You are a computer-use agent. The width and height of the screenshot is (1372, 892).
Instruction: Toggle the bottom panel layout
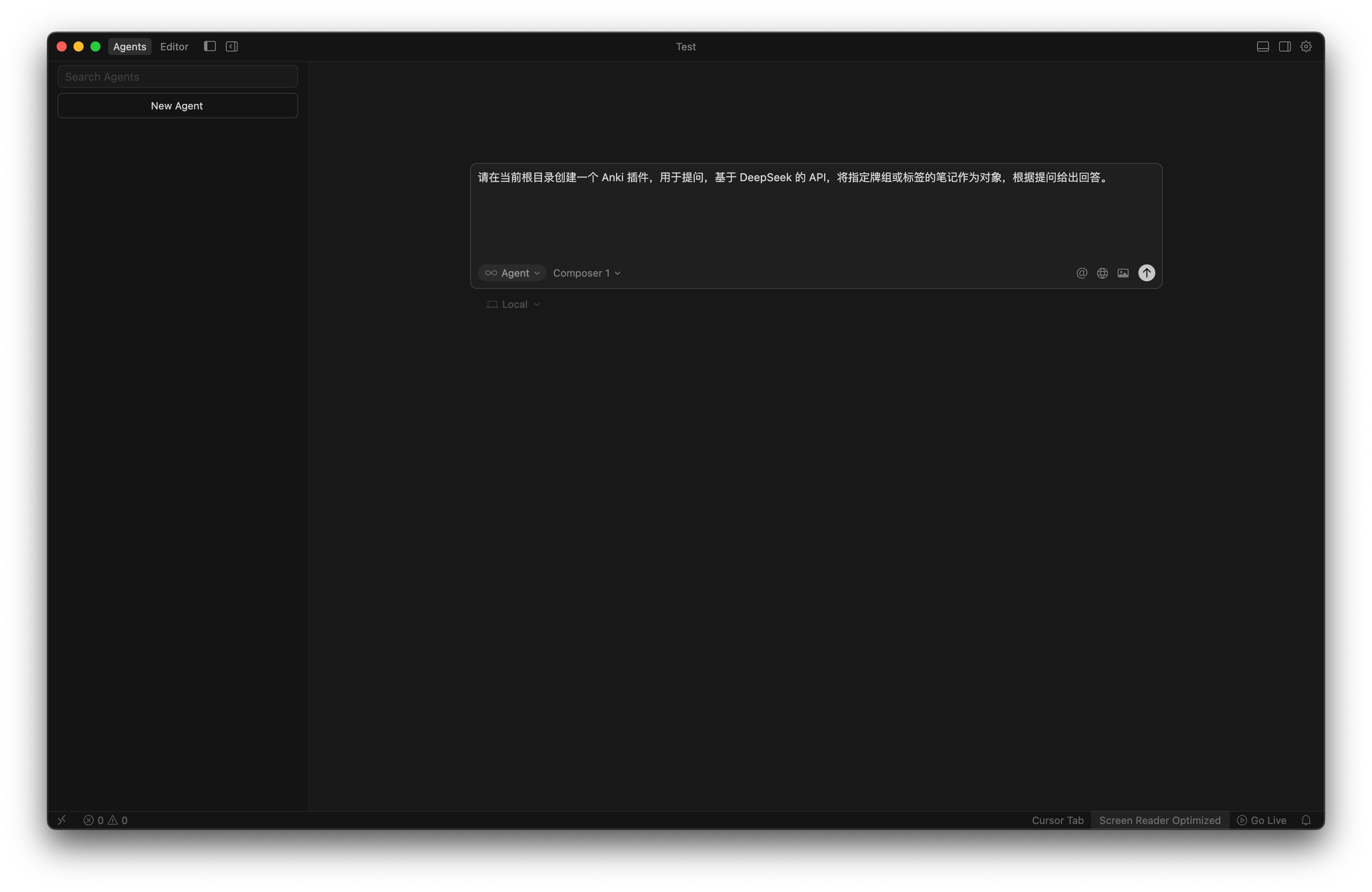pyautogui.click(x=1263, y=47)
